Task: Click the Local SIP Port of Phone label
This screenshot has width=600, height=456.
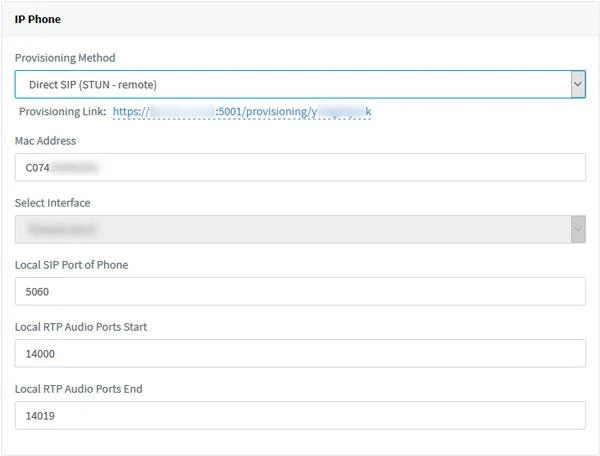Action: 71,265
